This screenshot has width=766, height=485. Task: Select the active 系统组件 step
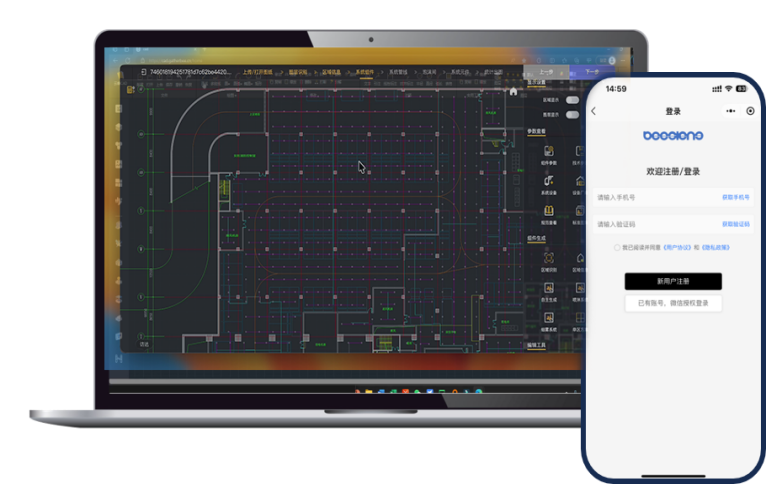coord(364,72)
